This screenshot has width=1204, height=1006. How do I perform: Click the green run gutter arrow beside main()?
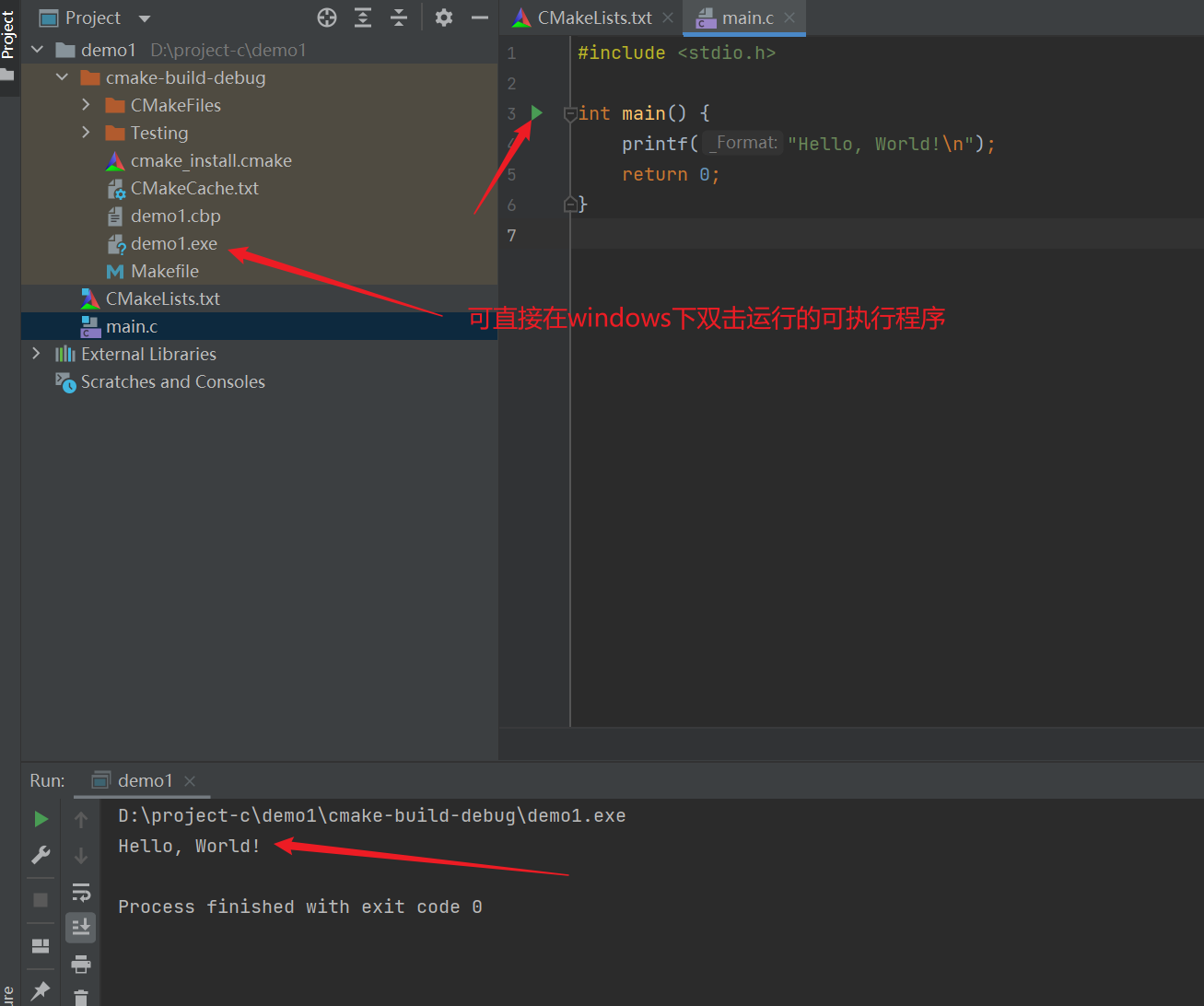[x=537, y=112]
